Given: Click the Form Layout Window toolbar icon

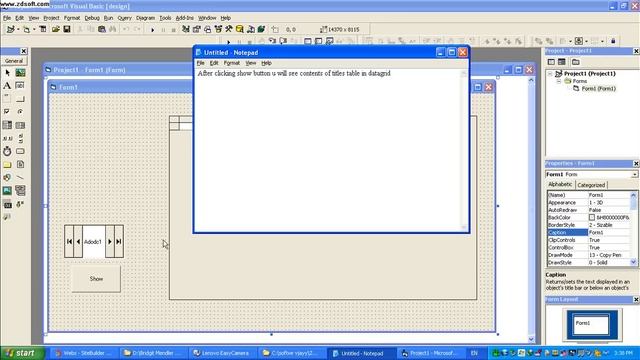Looking at the screenshot, I should (207, 29).
